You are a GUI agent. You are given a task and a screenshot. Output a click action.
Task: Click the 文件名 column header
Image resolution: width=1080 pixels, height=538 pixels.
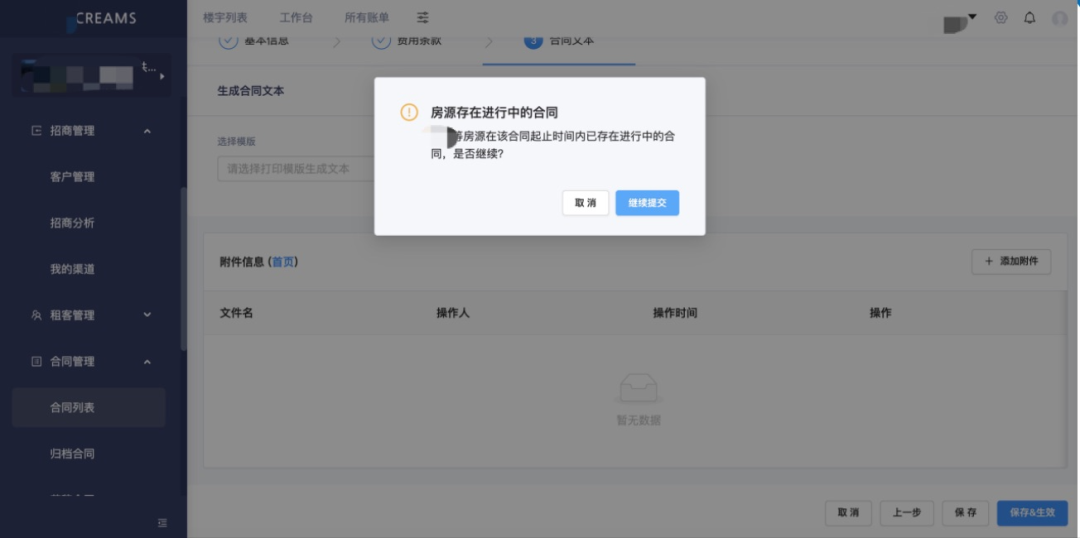[236, 313]
